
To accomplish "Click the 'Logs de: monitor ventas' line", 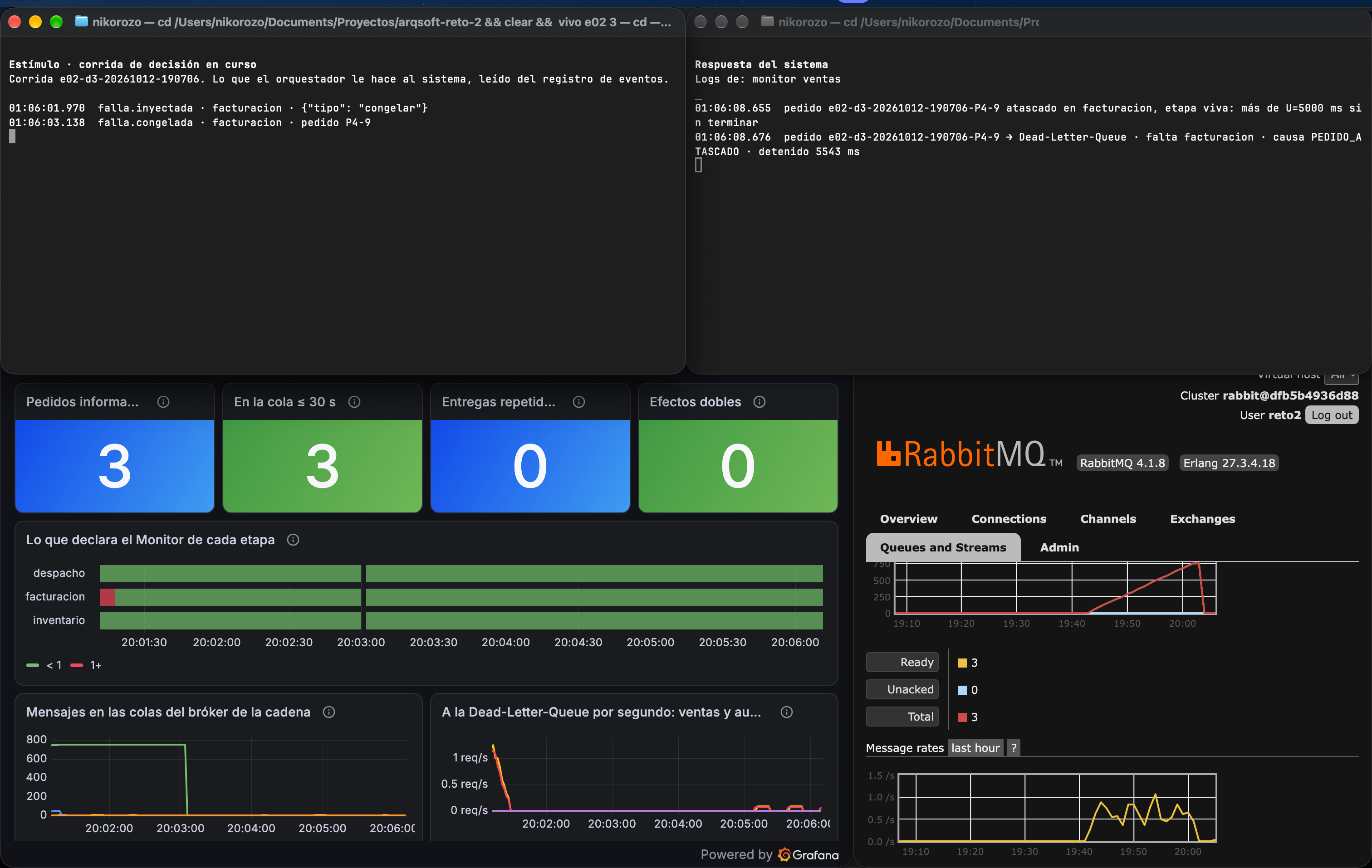I will (768, 79).
